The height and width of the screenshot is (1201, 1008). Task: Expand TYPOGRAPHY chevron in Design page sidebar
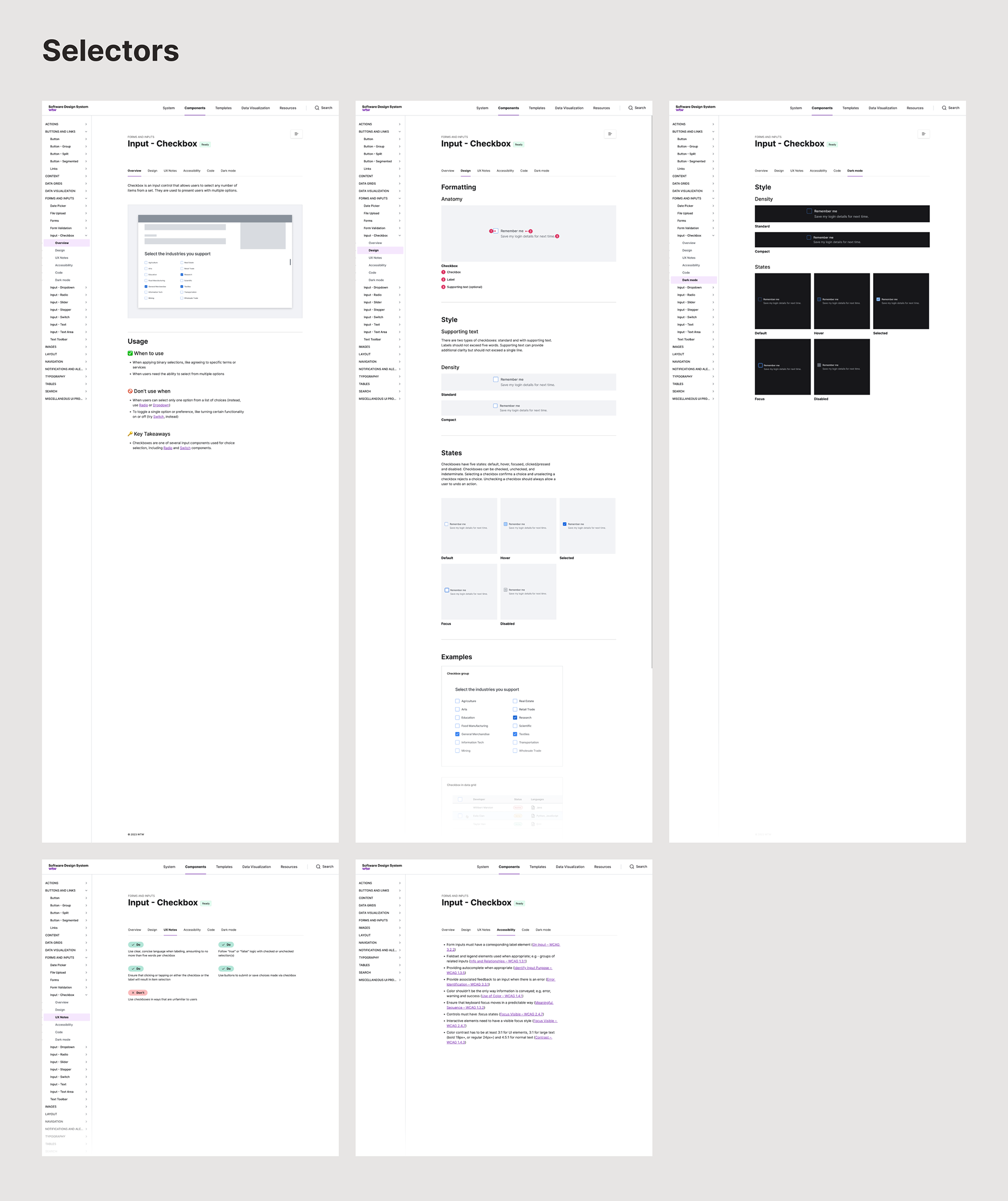coord(400,376)
